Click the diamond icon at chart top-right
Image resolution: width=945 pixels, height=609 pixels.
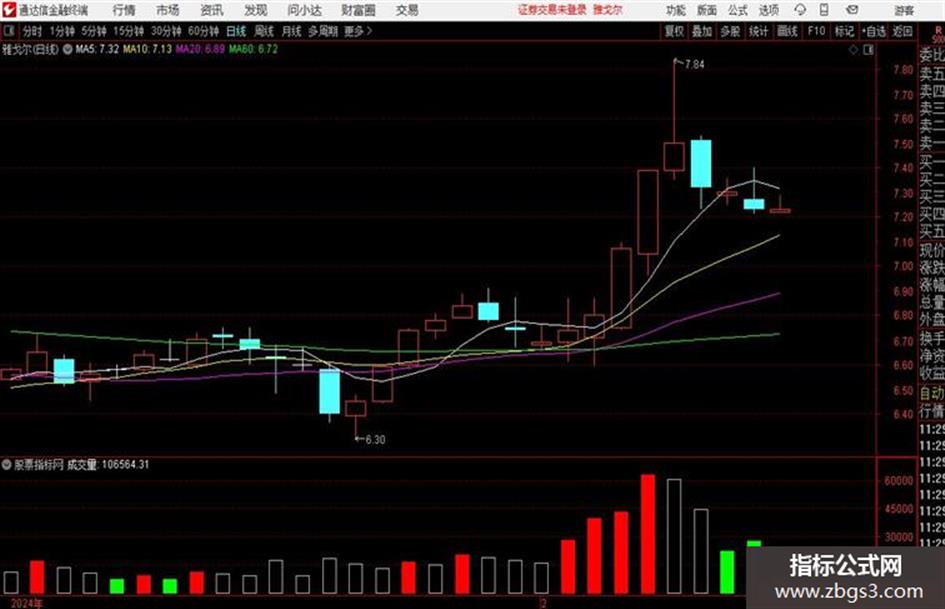853,50
